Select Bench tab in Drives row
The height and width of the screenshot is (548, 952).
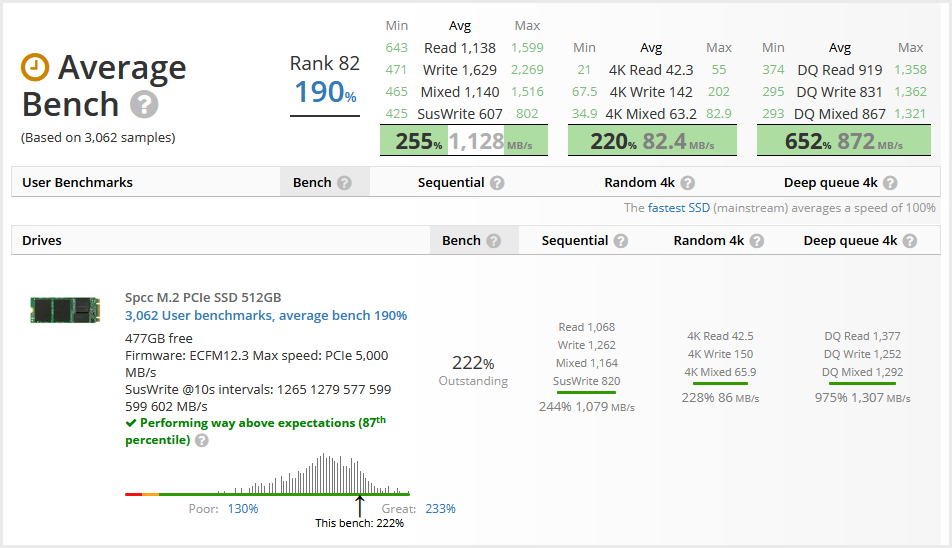coord(461,241)
